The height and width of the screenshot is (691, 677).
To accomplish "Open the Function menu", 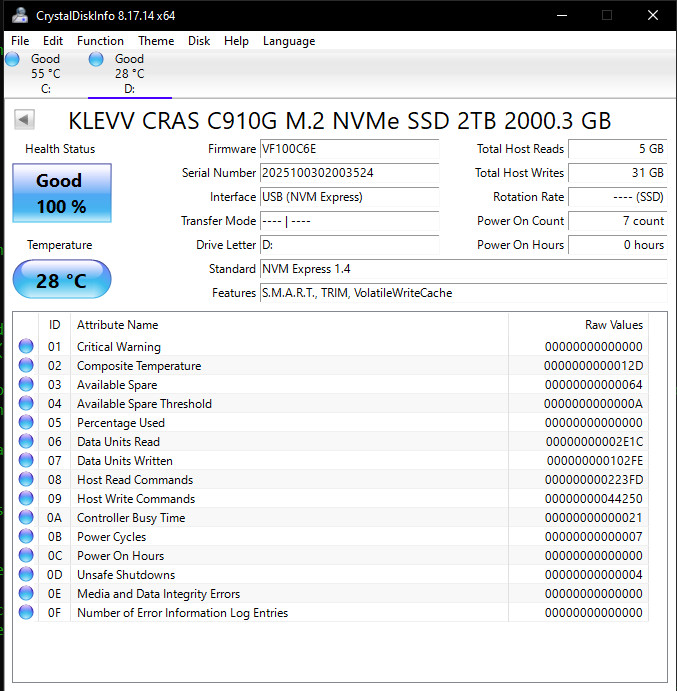I will [100, 41].
